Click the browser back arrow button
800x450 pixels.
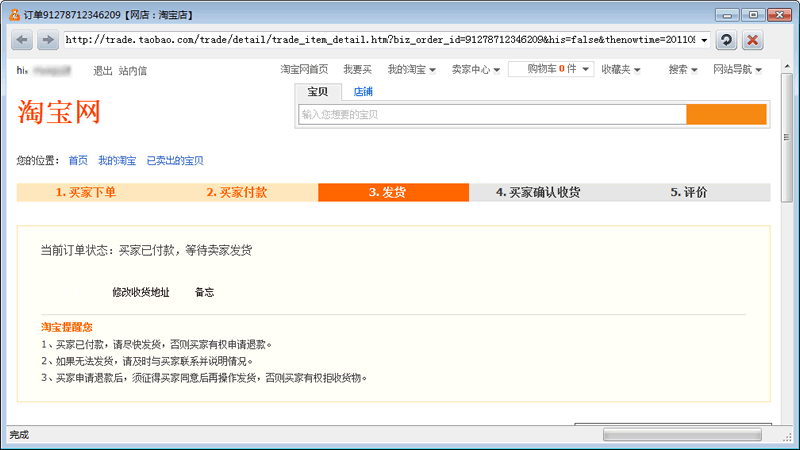click(22, 40)
